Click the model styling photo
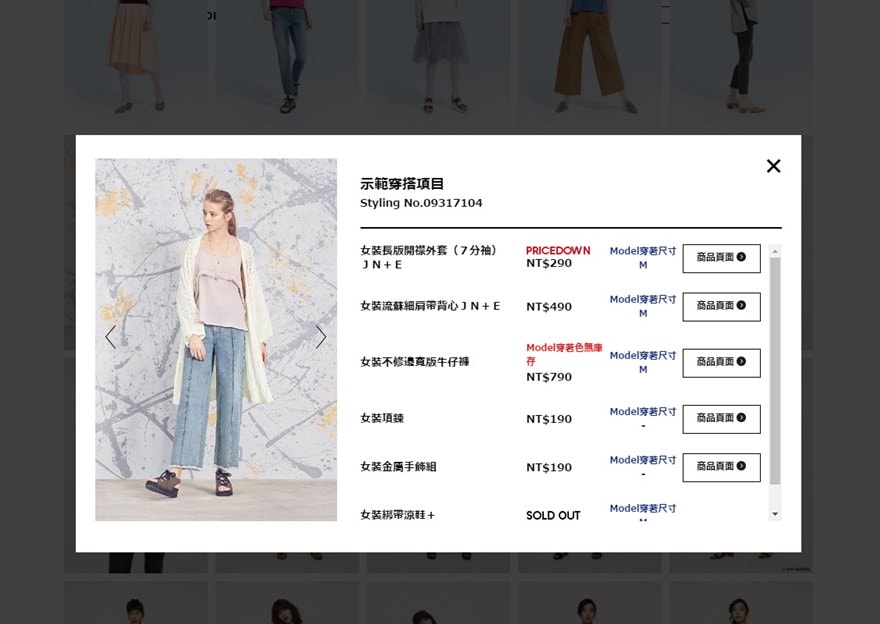The width and height of the screenshot is (880, 624). (216, 339)
